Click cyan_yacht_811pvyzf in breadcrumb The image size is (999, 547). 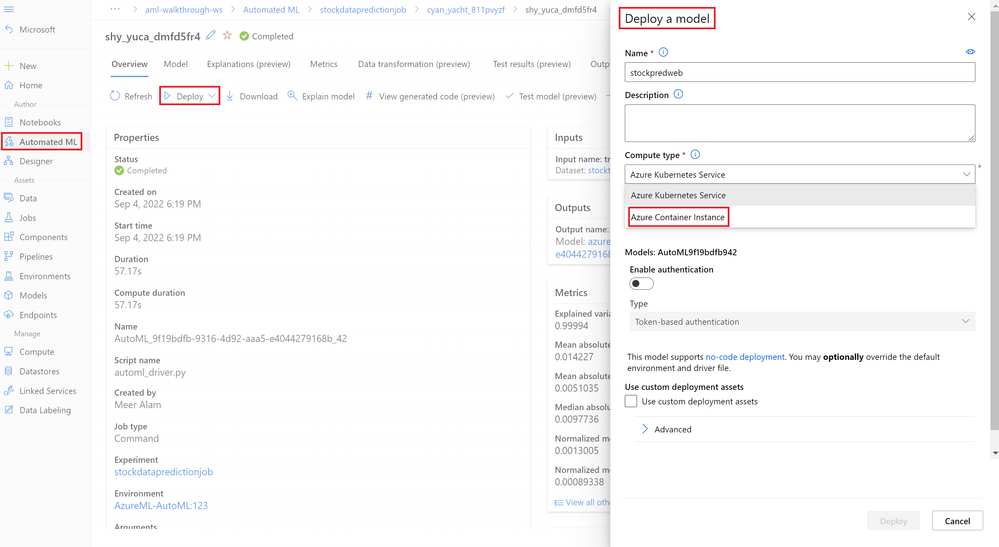(466, 10)
